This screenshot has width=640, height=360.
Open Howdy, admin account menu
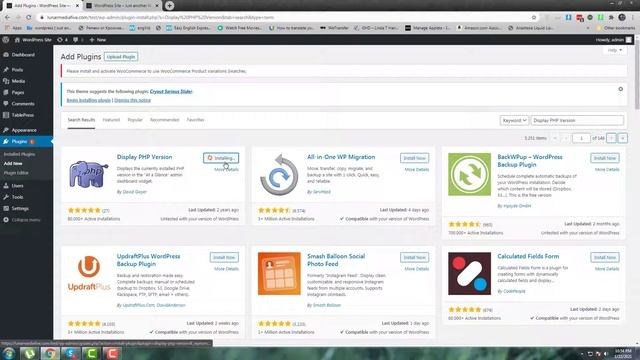coord(613,40)
